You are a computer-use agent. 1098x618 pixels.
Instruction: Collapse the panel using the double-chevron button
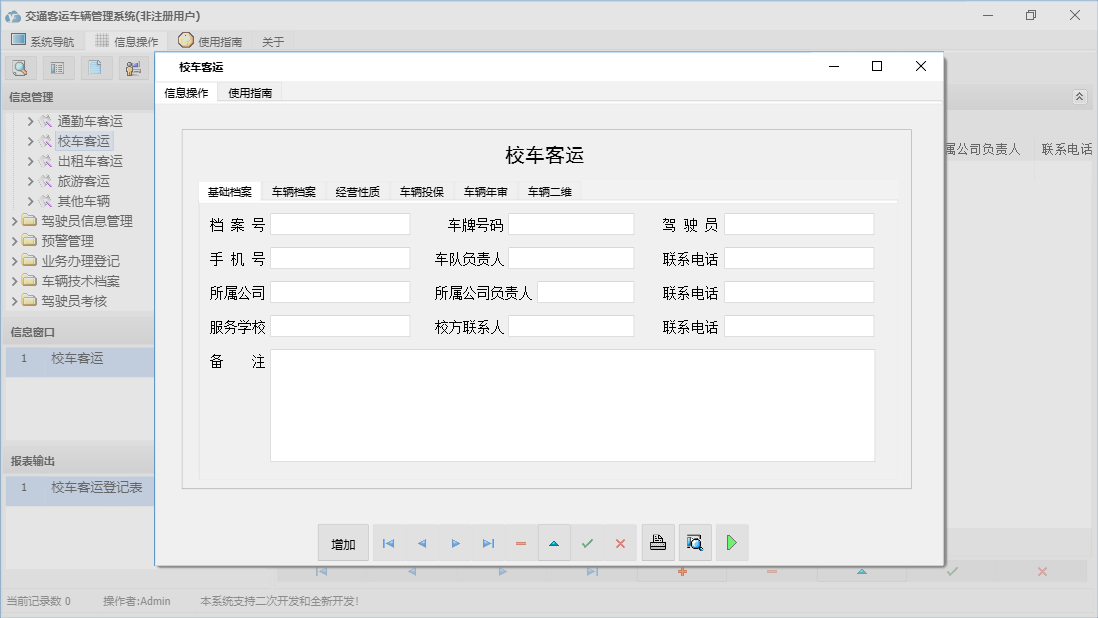click(1079, 97)
